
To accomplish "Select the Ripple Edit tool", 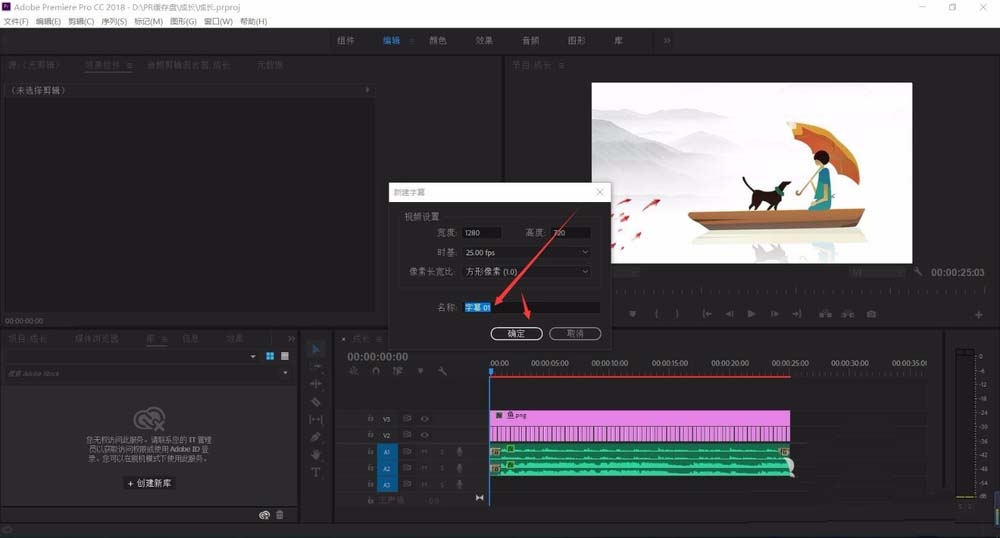I will (316, 384).
